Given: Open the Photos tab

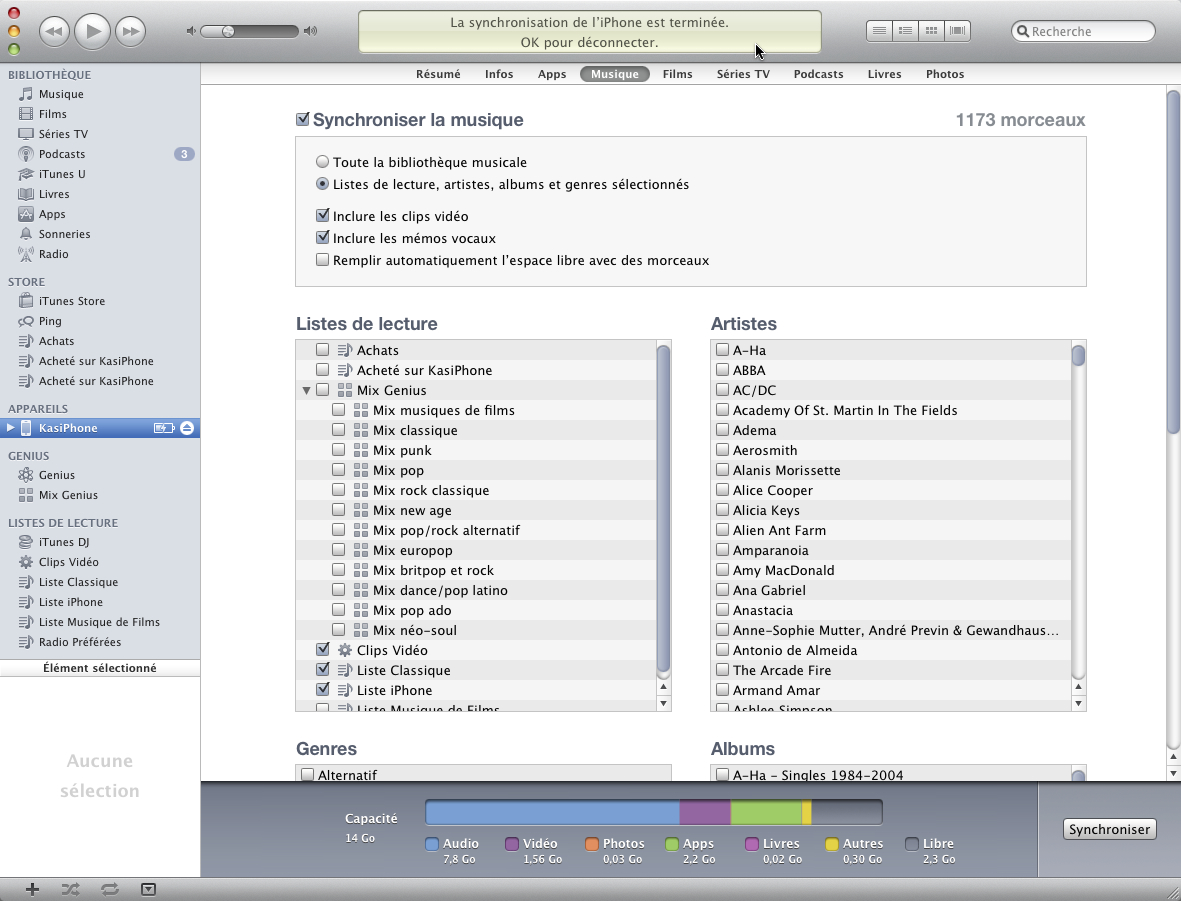Looking at the screenshot, I should 944,74.
